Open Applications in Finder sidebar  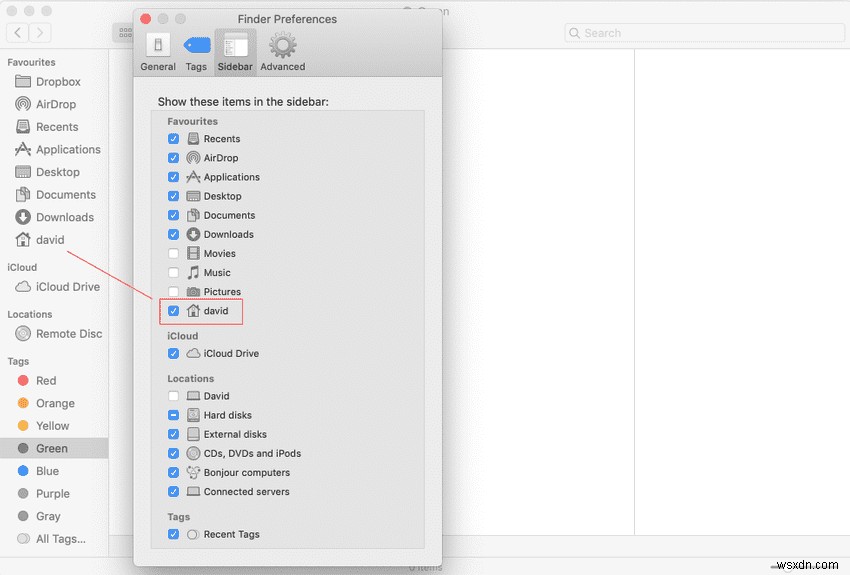pyautogui.click(x=54, y=150)
